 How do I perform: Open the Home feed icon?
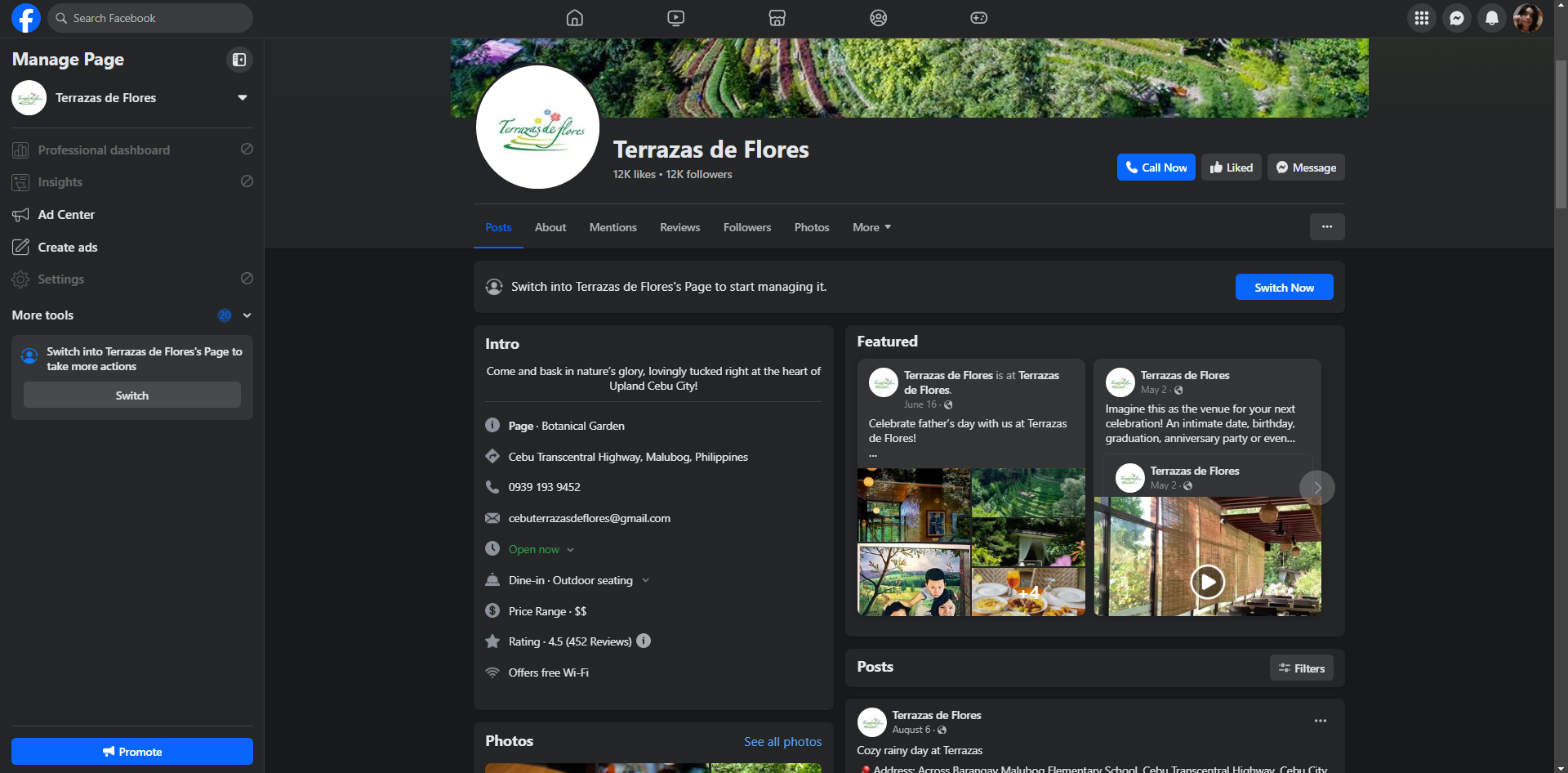(x=575, y=18)
